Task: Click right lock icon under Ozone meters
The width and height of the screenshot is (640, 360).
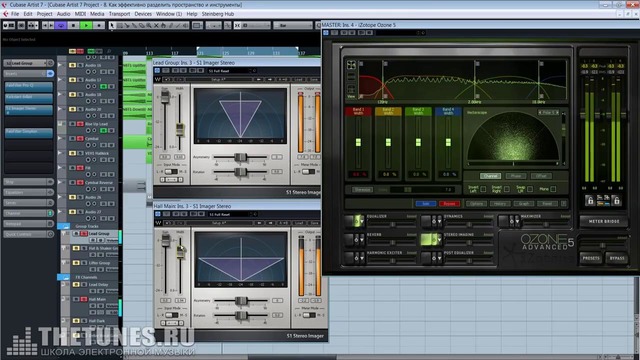Action: point(616,200)
